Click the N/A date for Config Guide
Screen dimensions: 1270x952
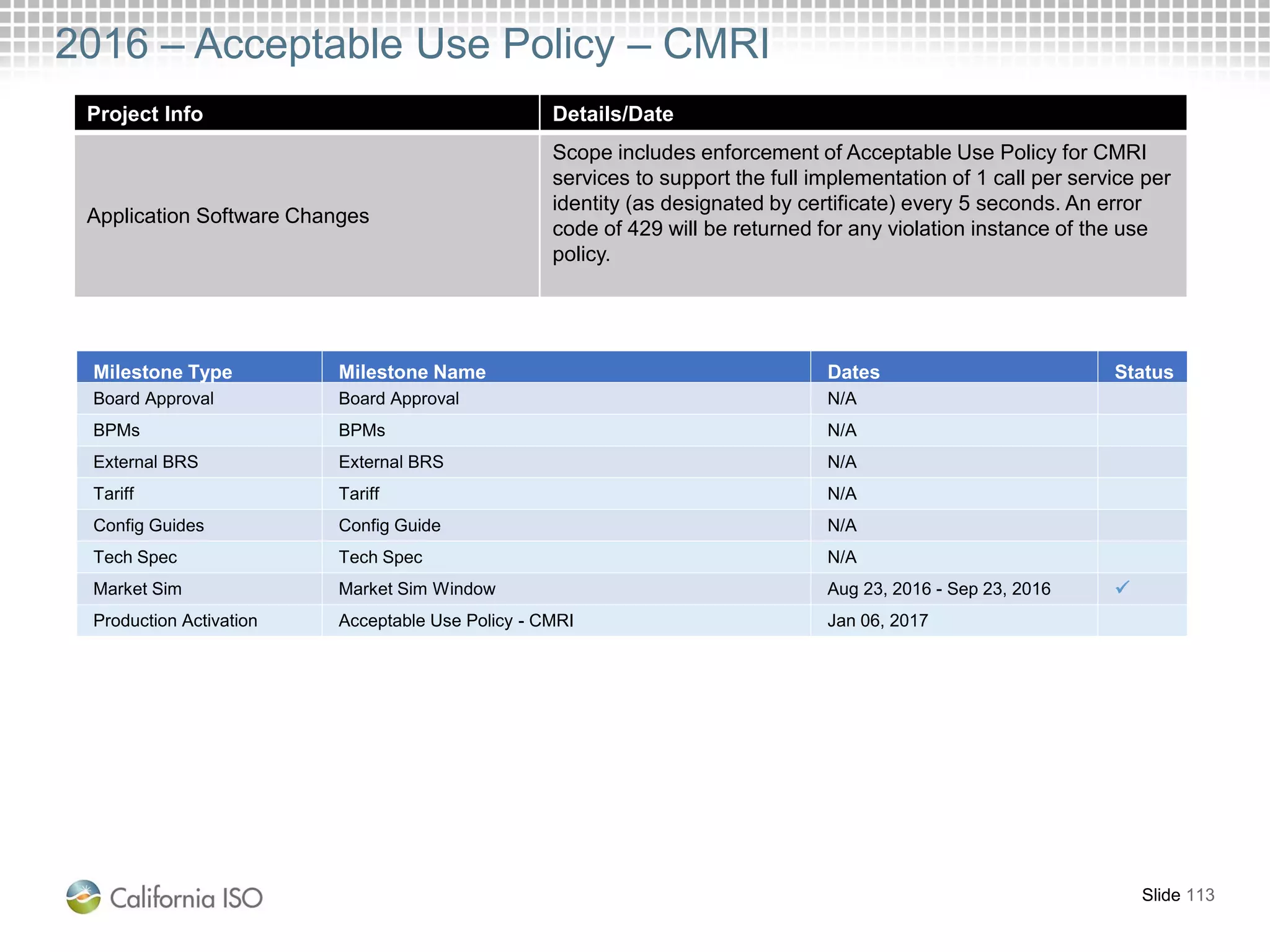842,526
